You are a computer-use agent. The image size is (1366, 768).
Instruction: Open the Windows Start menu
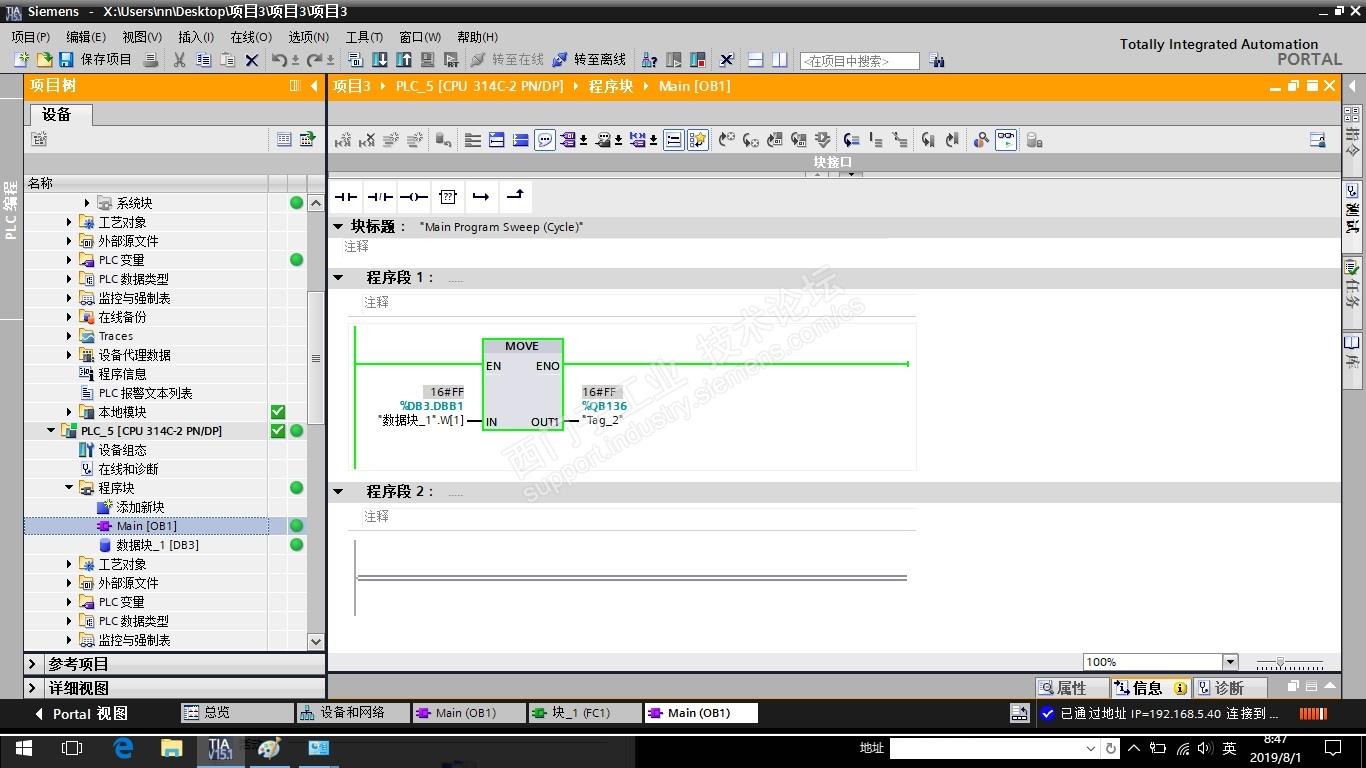(x=24, y=748)
